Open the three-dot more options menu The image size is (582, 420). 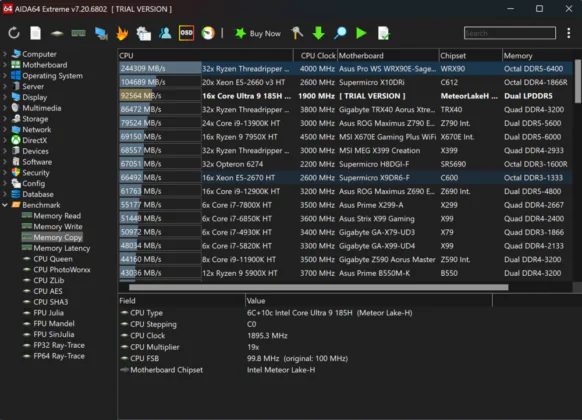pyautogui.click(x=569, y=33)
